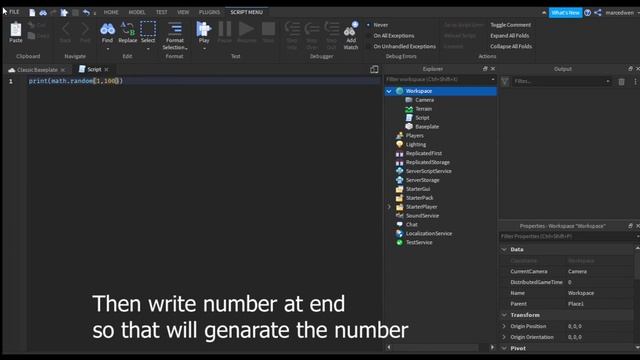Click the Name property value Workspace
This screenshot has height=360, width=640.
[581, 293]
